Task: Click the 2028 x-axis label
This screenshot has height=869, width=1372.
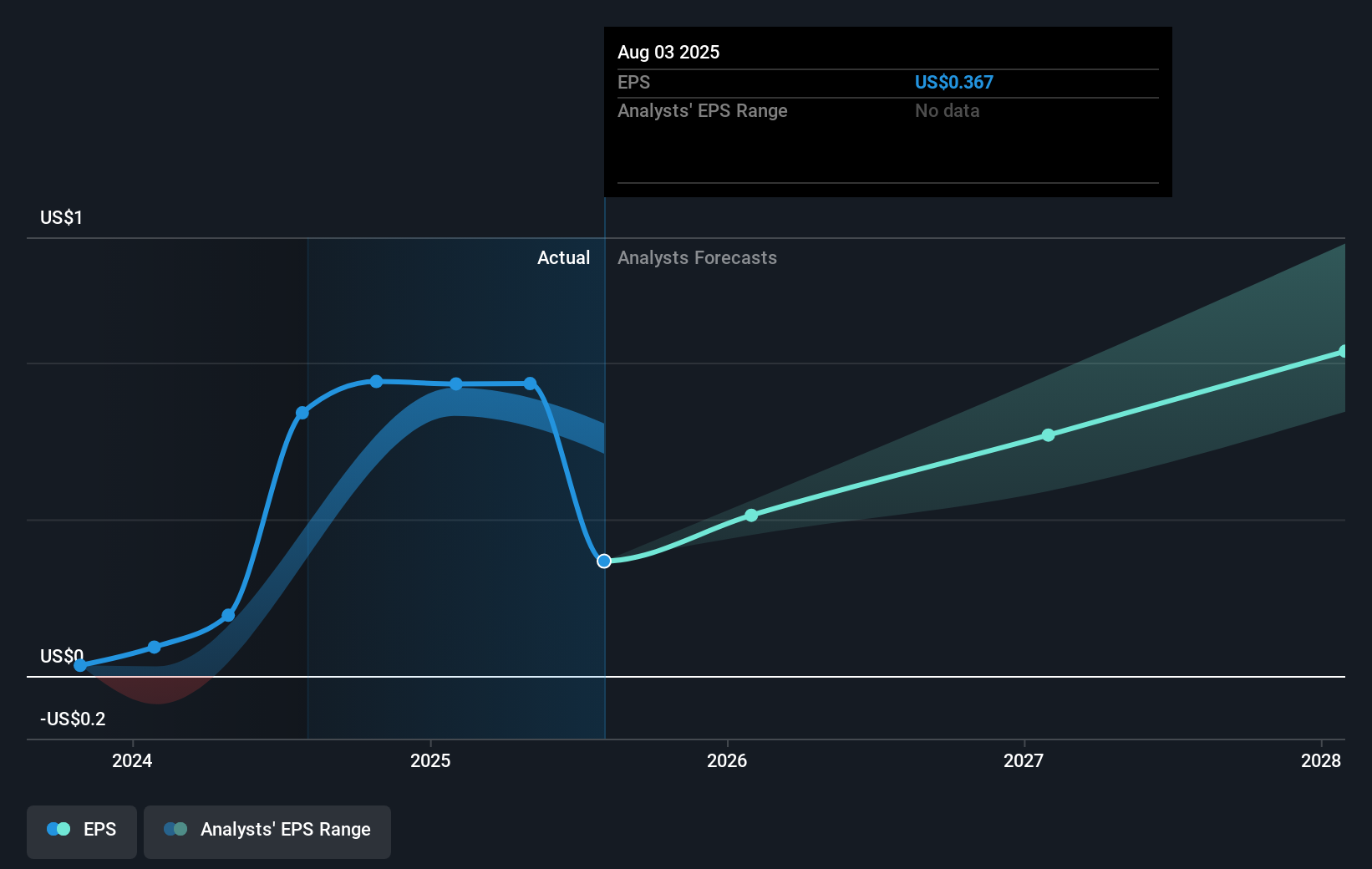Action: (x=1321, y=760)
